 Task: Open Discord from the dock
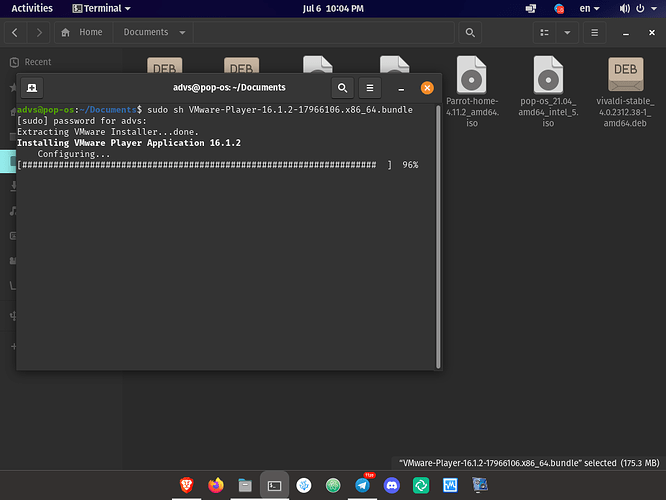tap(392, 485)
